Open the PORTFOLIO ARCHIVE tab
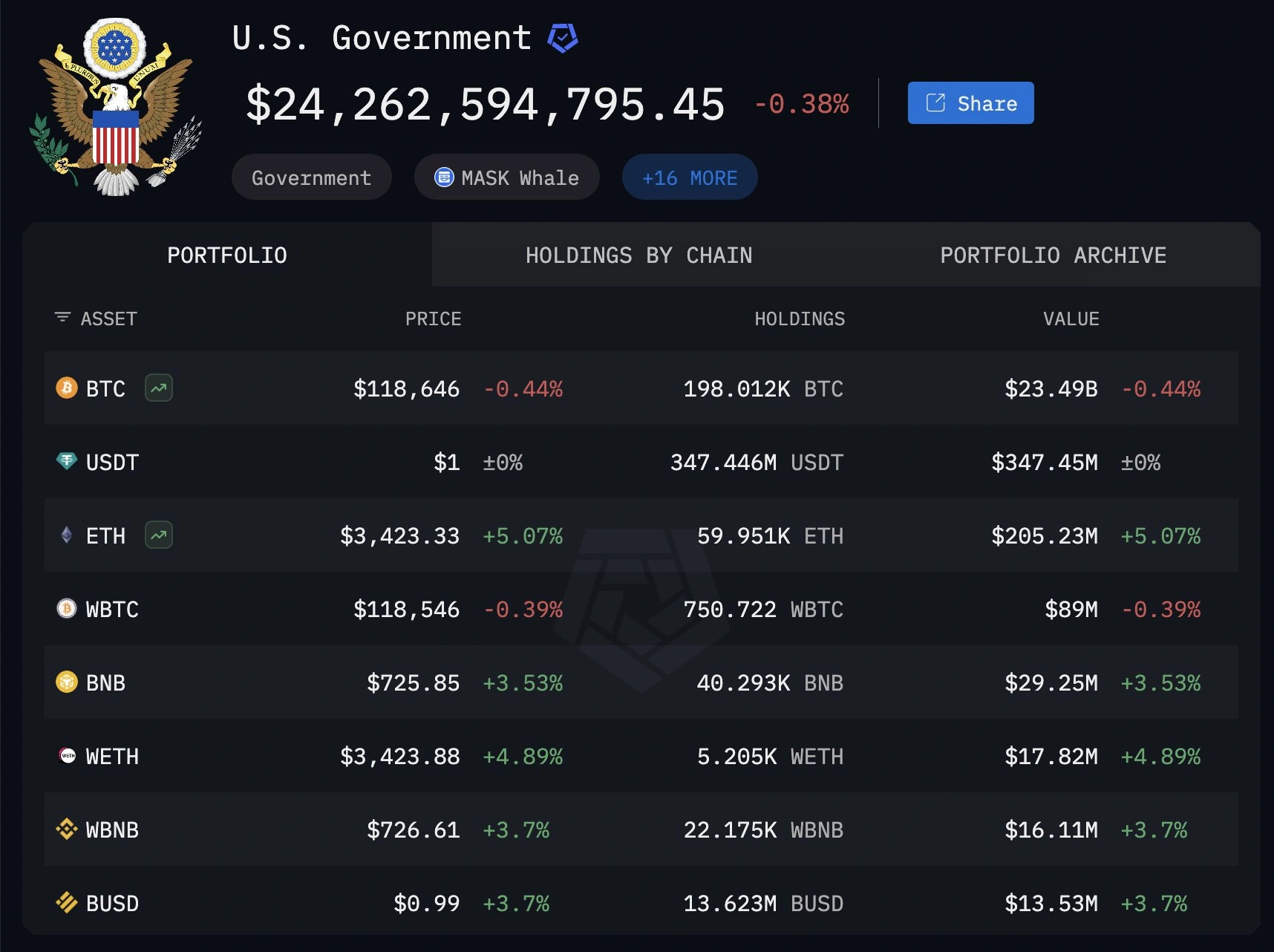1274x952 pixels. (1053, 255)
